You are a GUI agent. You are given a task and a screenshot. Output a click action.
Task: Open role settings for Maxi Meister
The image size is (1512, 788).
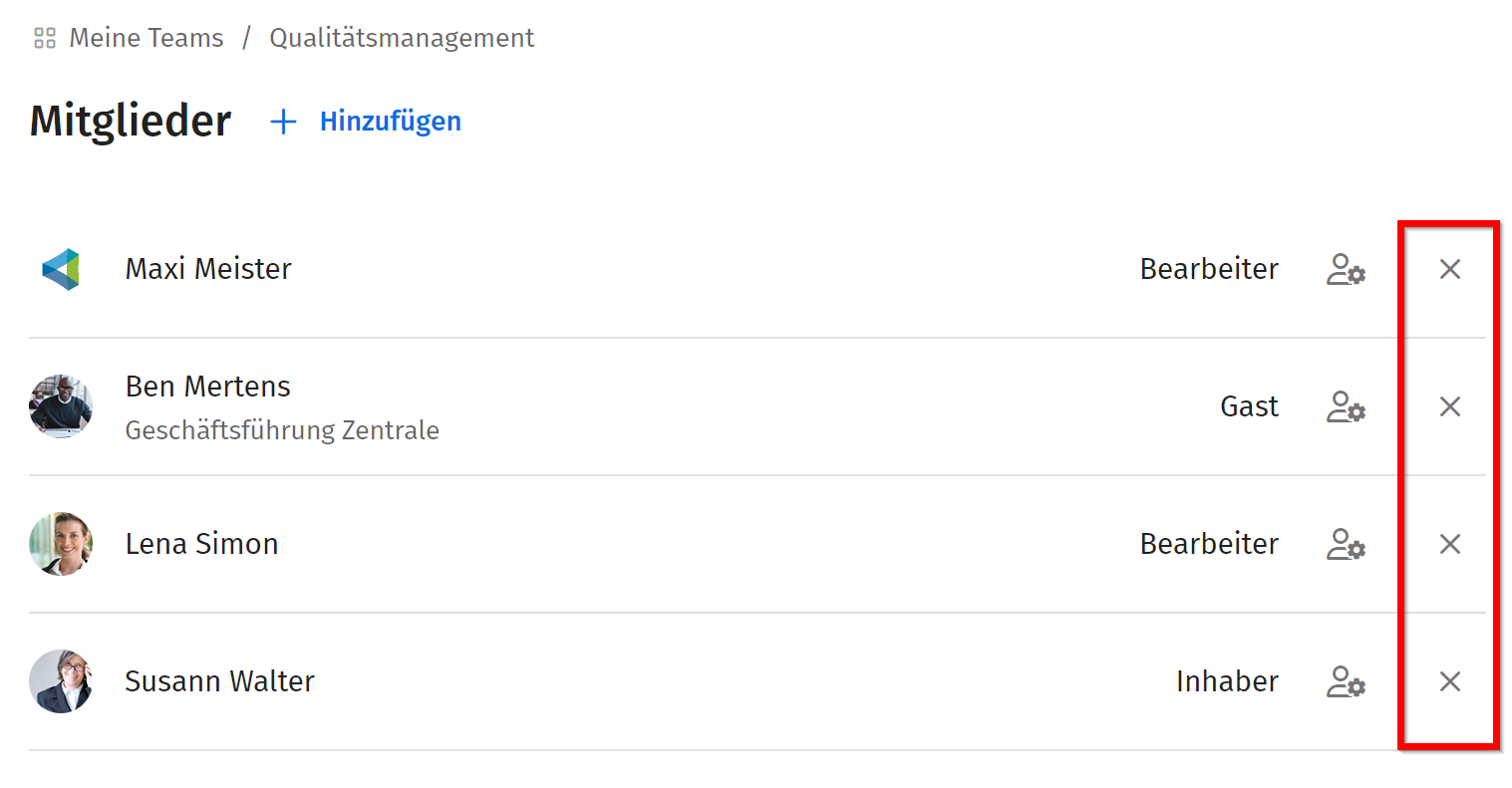[1346, 269]
